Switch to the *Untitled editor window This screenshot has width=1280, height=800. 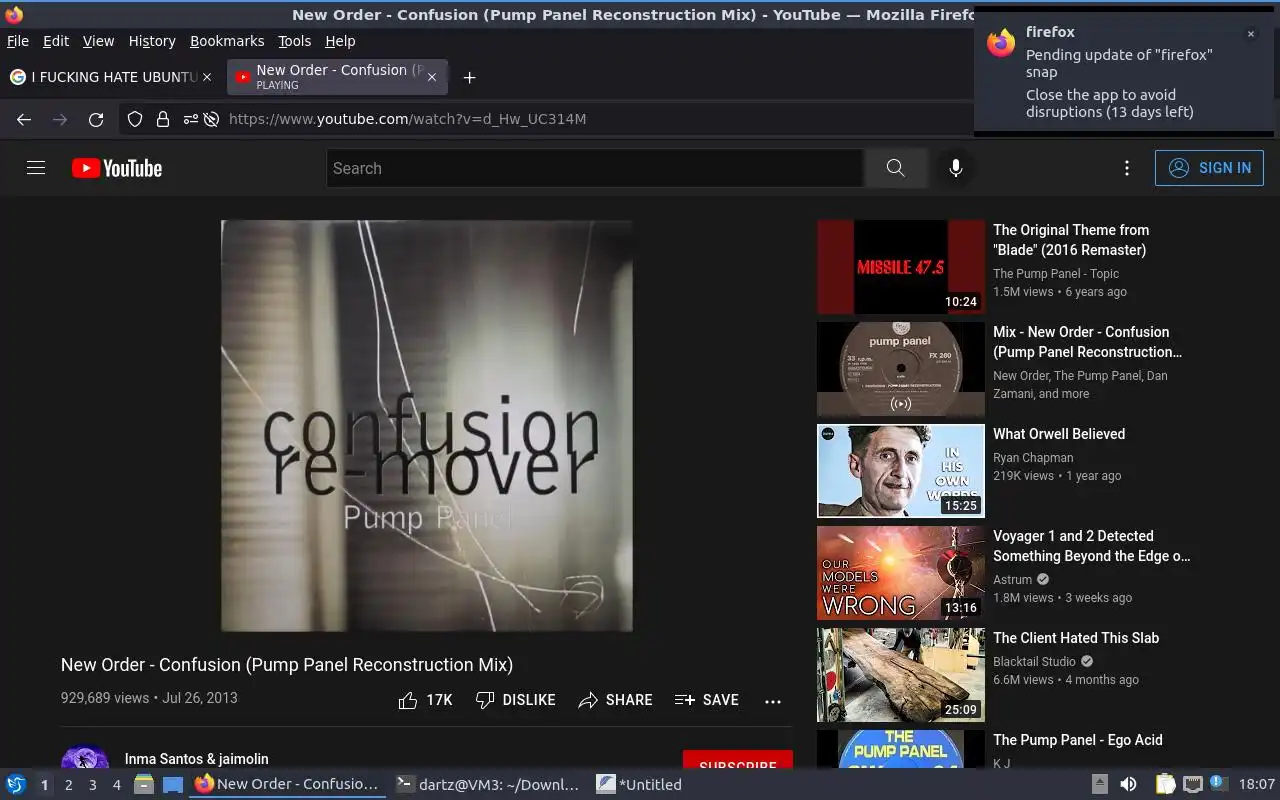640,784
